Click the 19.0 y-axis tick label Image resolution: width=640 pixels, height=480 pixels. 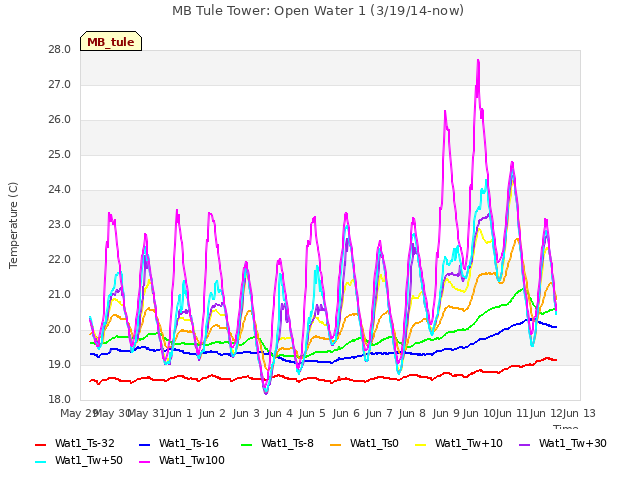point(60,365)
